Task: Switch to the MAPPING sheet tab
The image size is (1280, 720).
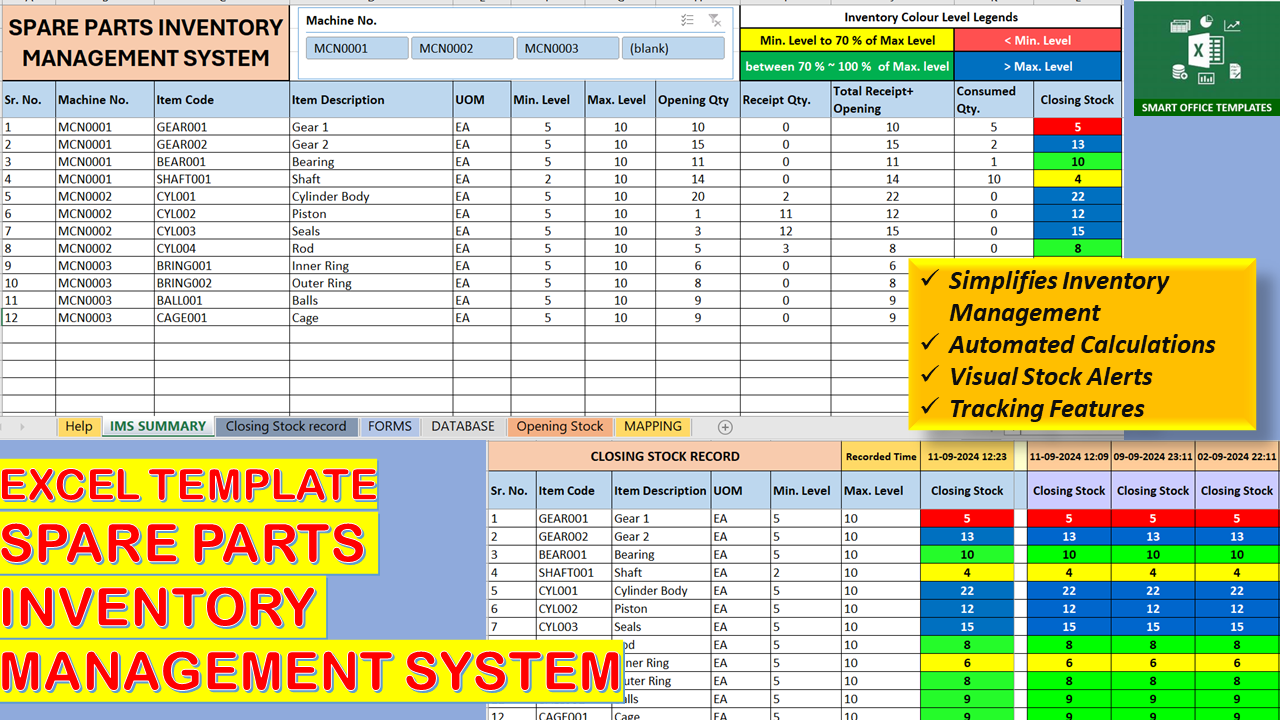Action: 652,426
